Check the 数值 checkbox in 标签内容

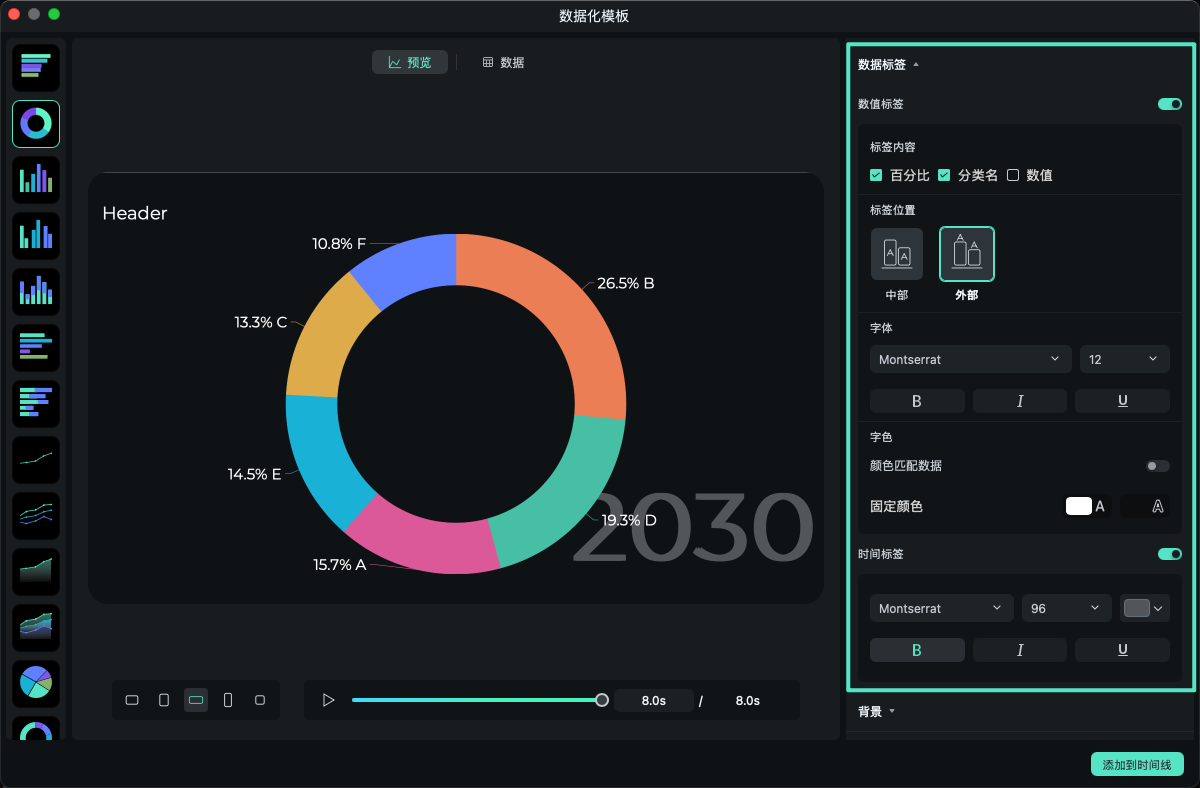point(1015,175)
